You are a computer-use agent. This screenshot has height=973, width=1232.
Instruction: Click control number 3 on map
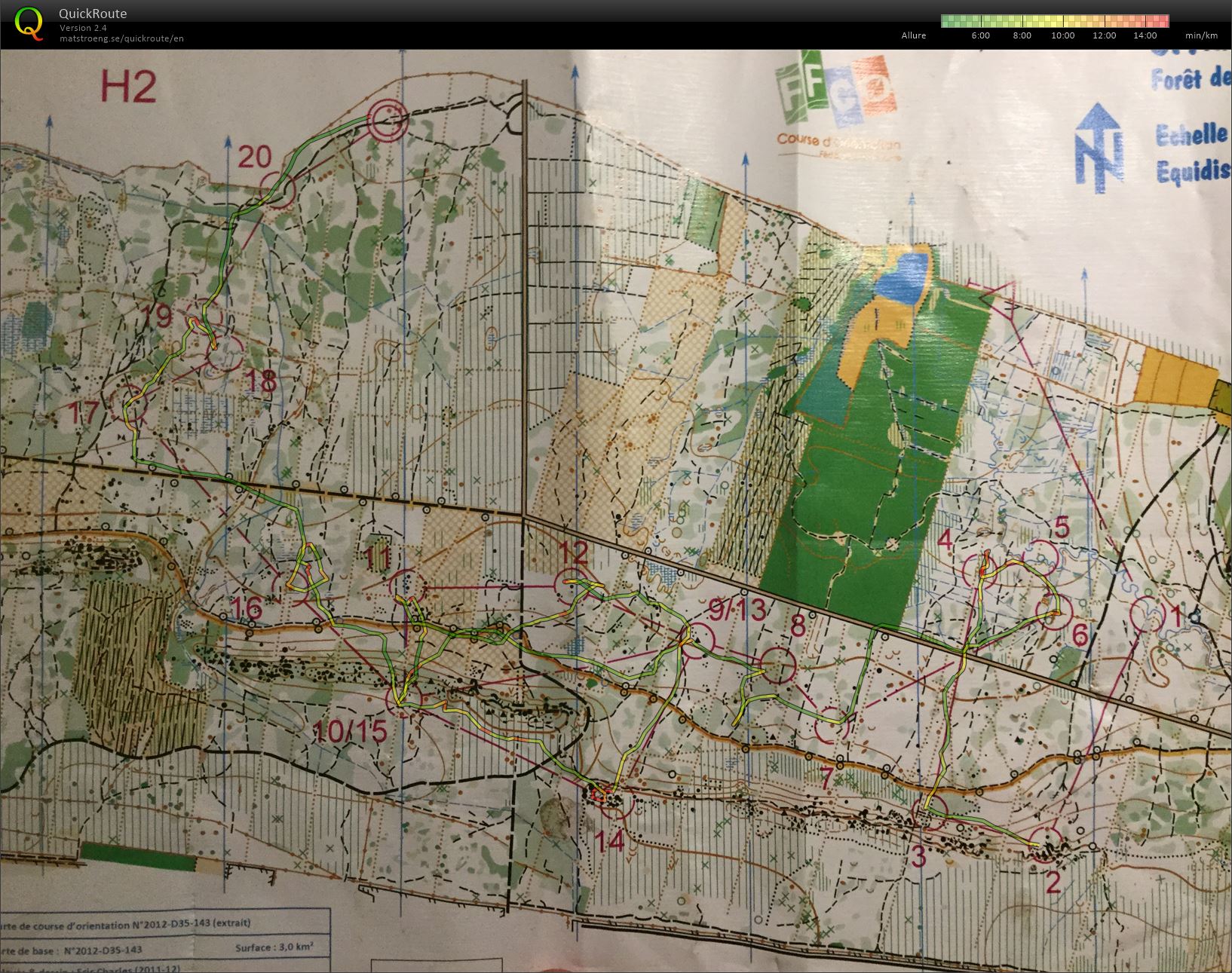pyautogui.click(x=918, y=856)
